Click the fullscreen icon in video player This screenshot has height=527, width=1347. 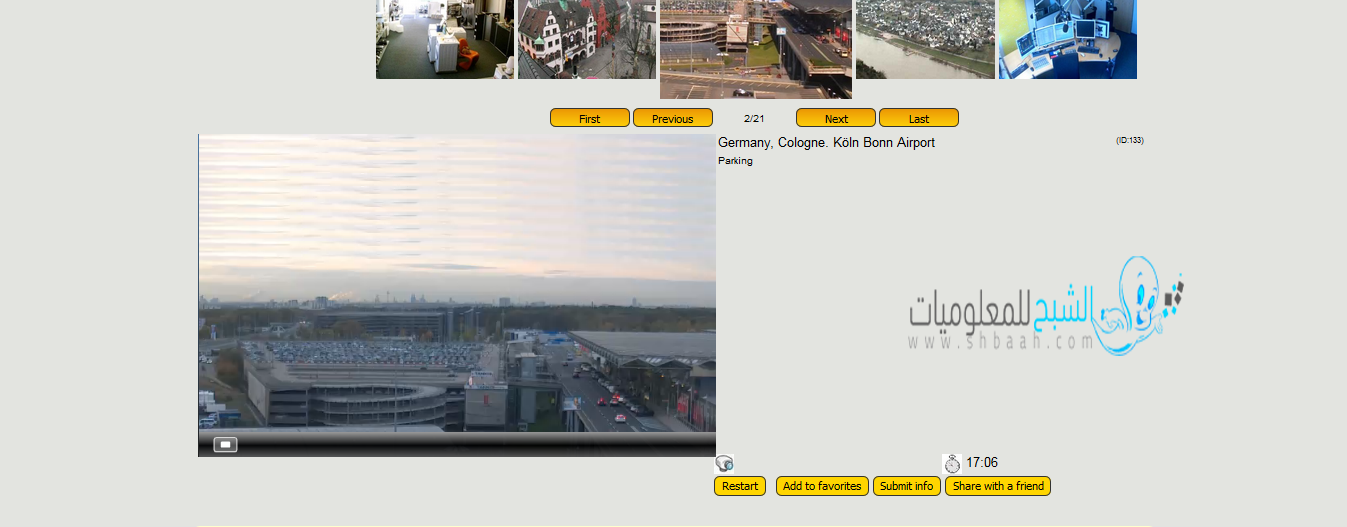coord(225,444)
